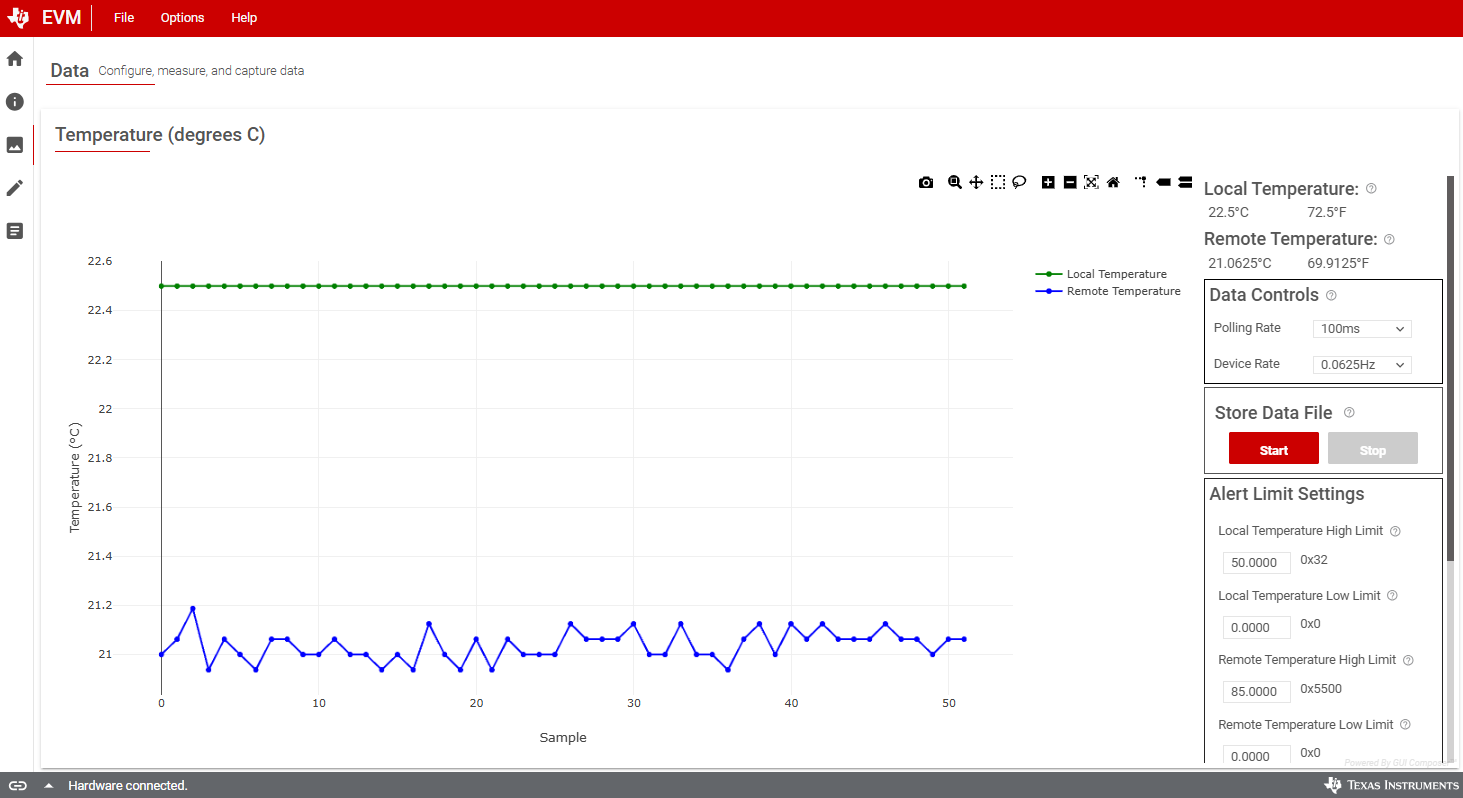Click the Local Temperature High Limit field
1463x798 pixels.
coord(1256,563)
